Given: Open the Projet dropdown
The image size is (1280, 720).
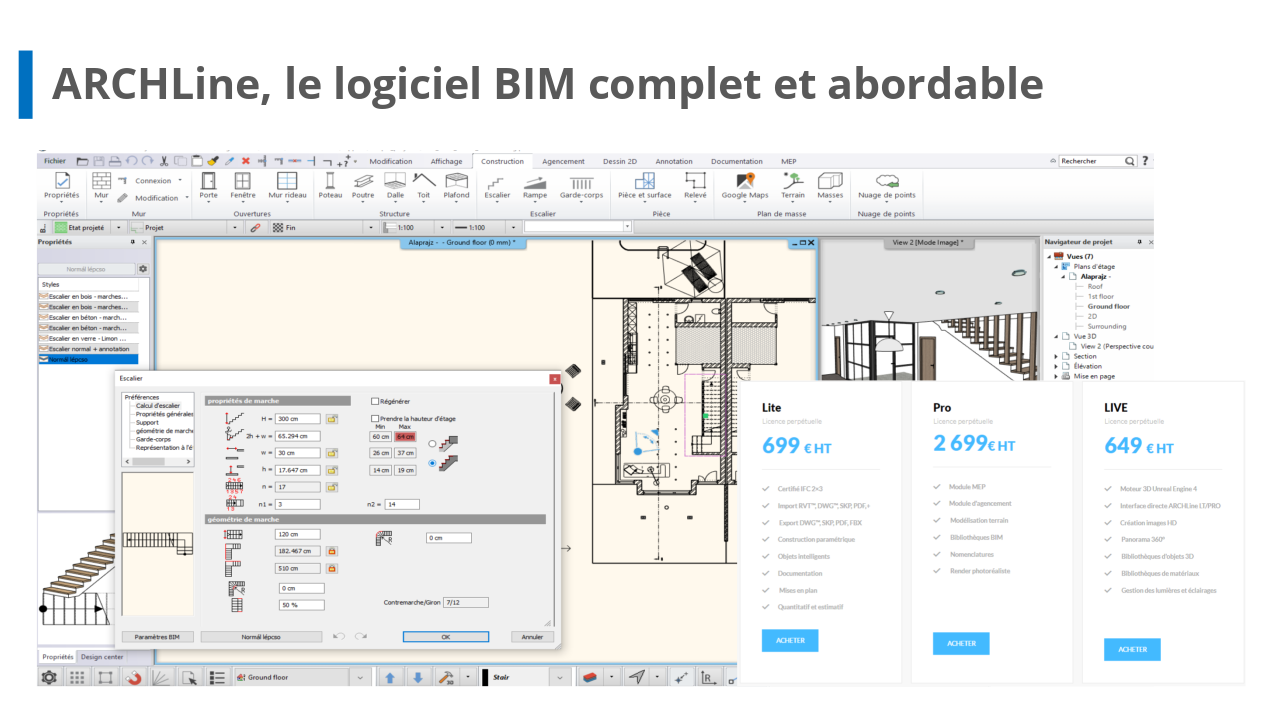Looking at the screenshot, I should point(236,227).
